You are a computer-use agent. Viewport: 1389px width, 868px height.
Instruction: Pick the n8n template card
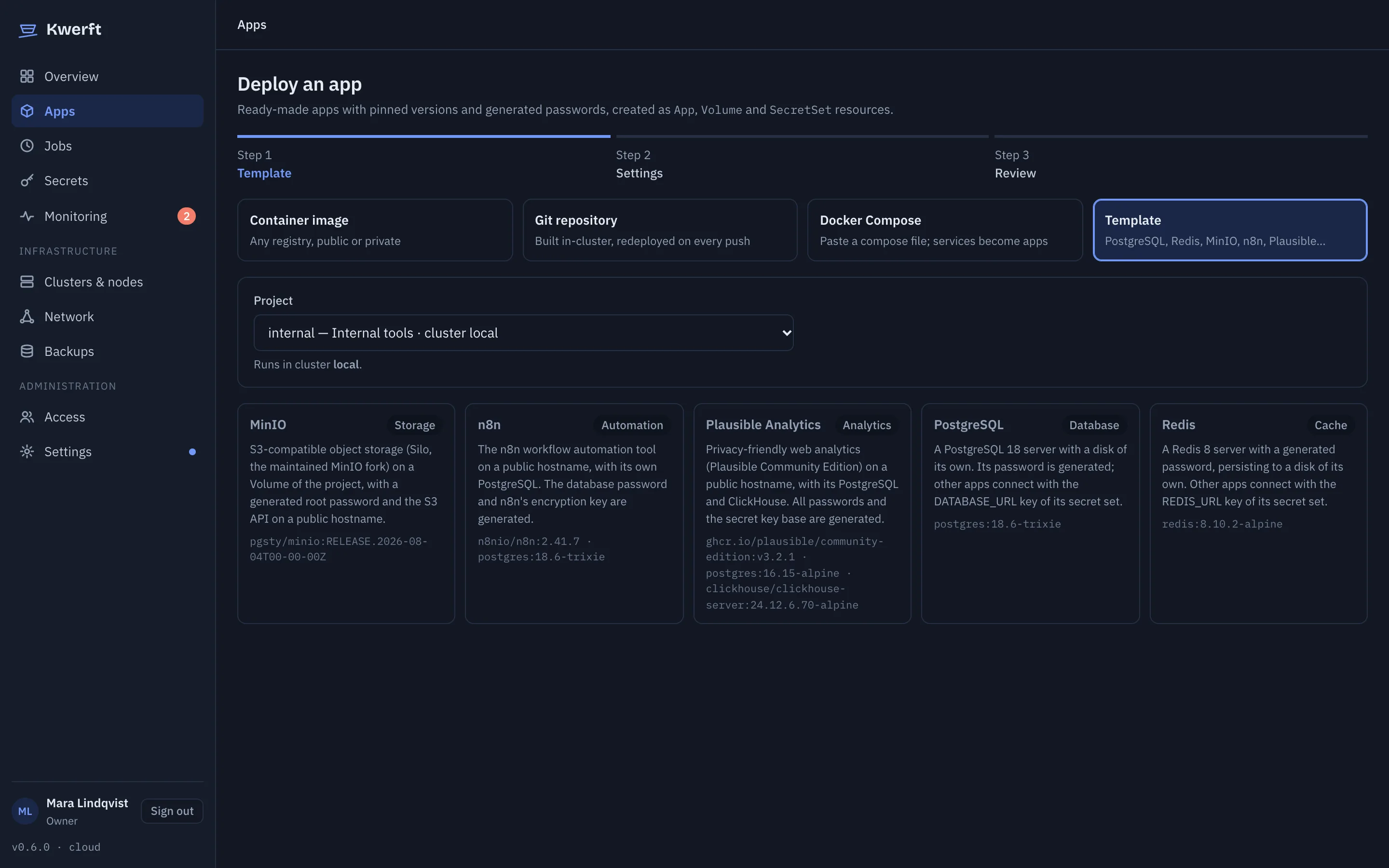[x=574, y=513]
